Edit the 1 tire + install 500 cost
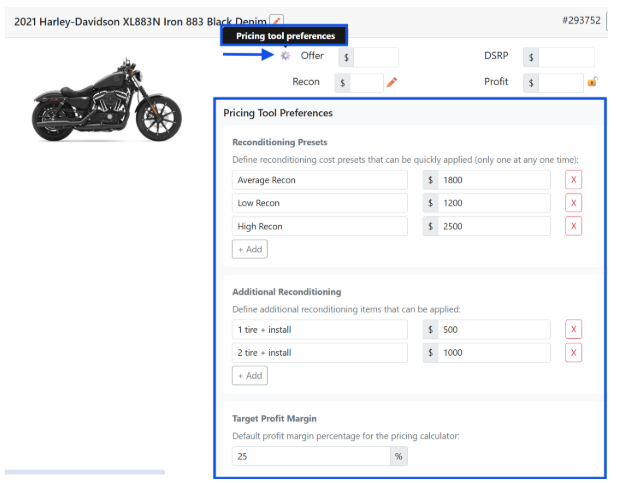This screenshot has height=483, width=638. [494, 330]
